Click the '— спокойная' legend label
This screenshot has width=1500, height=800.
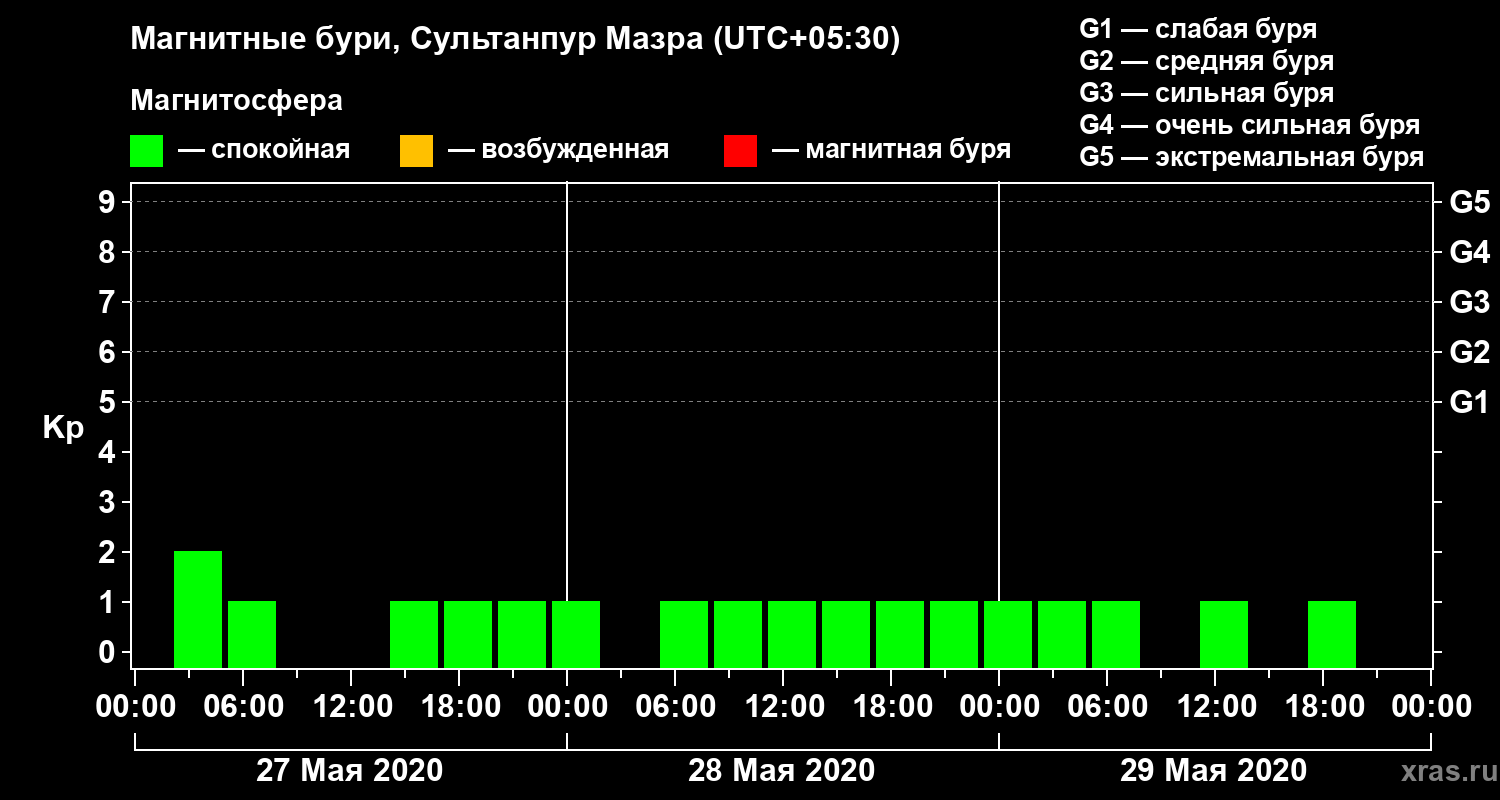coord(264,151)
